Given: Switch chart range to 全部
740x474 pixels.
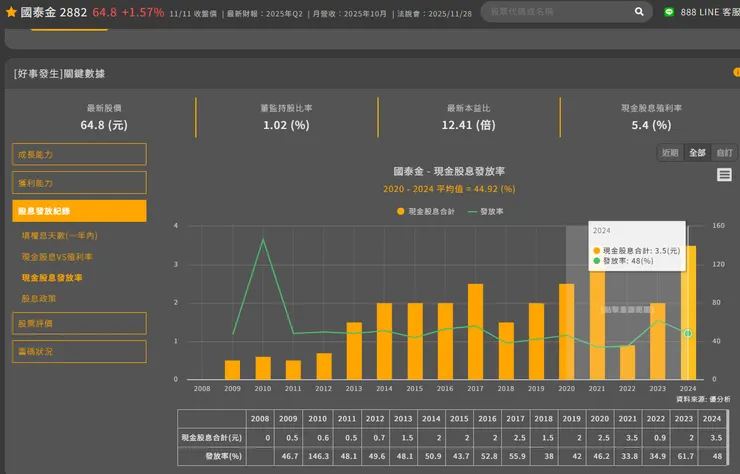Looking at the screenshot, I should [x=697, y=152].
